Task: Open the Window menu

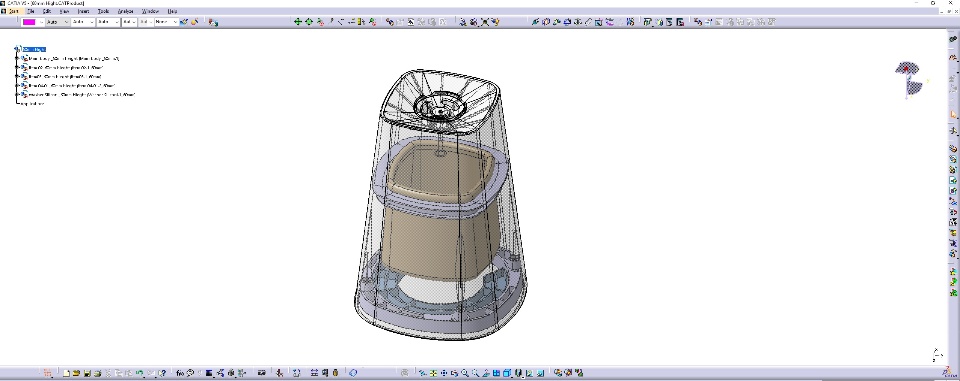Action: click(x=150, y=11)
